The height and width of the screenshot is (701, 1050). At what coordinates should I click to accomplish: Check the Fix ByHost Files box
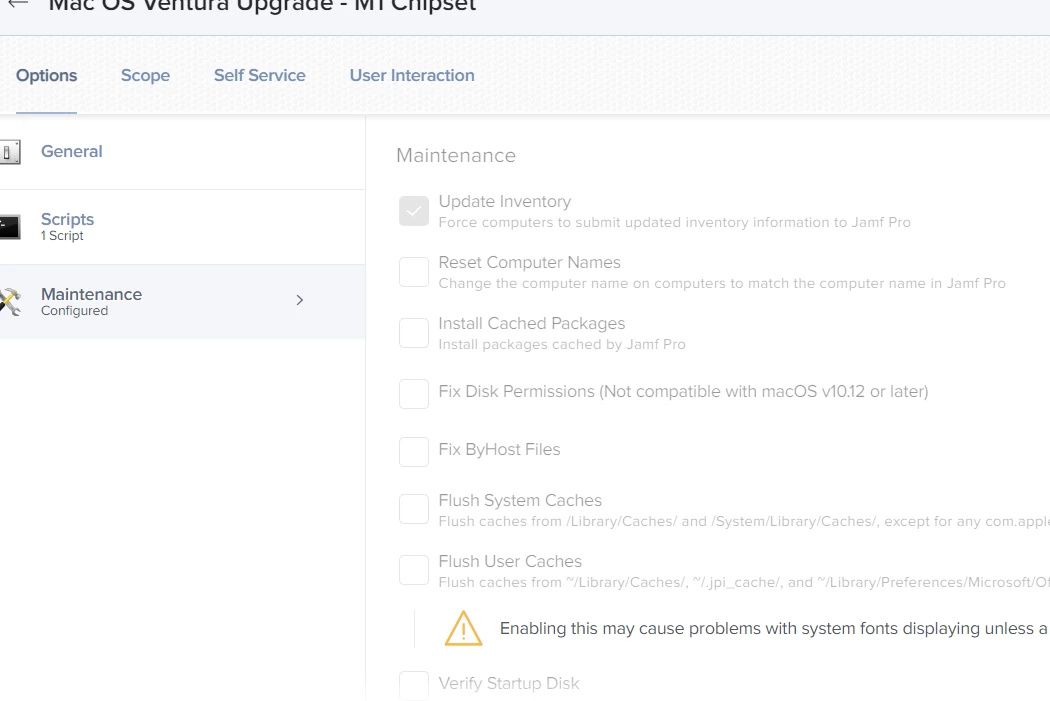click(x=414, y=452)
